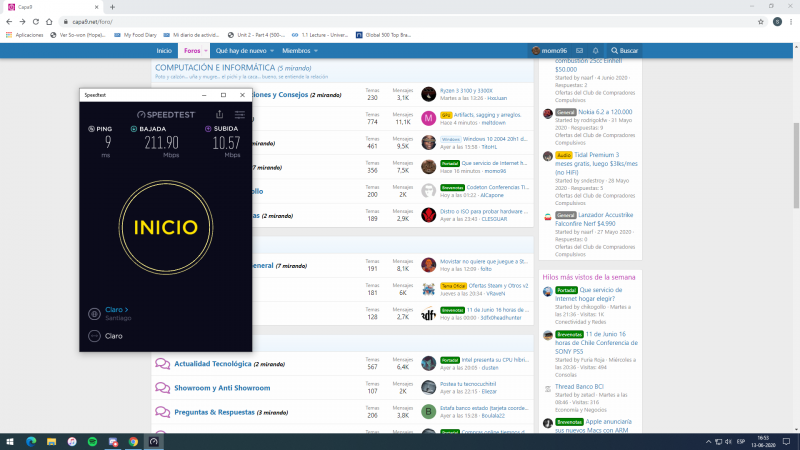Click the globe icon beside Claro server
800x450 pixels.
93,313
